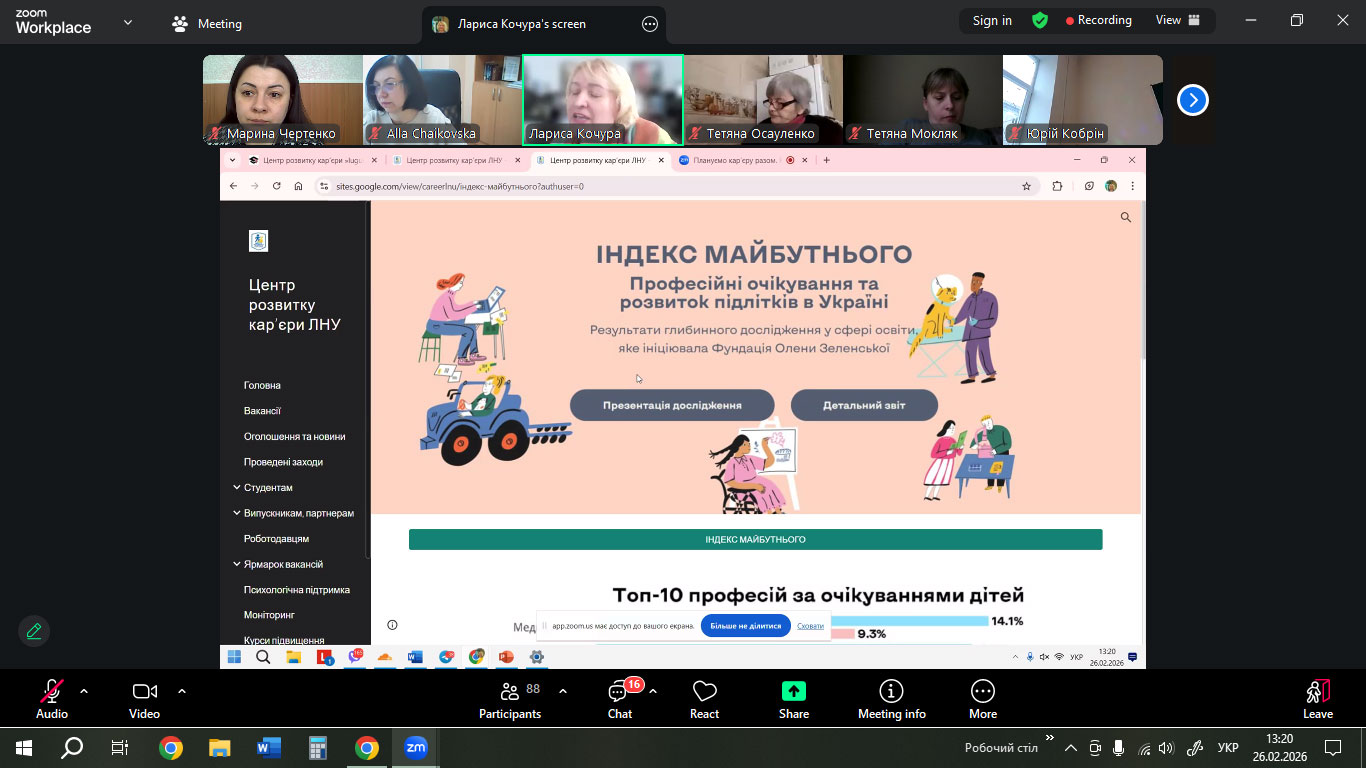Click the Leave meeting icon
The height and width of the screenshot is (768, 1366).
click(x=1317, y=698)
